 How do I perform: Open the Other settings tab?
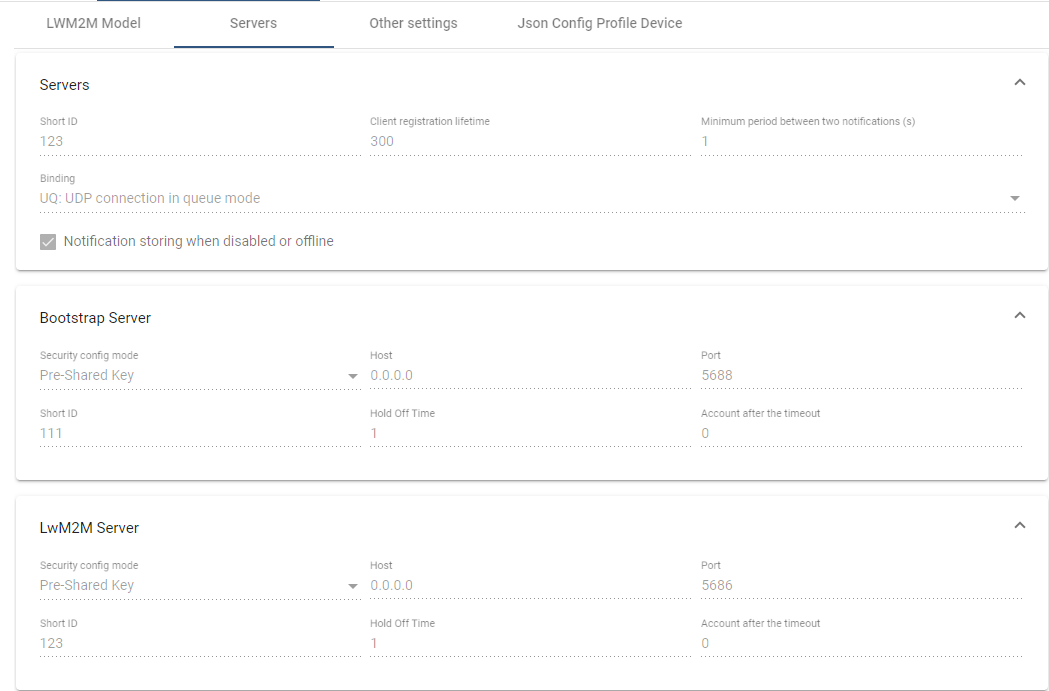click(x=413, y=22)
